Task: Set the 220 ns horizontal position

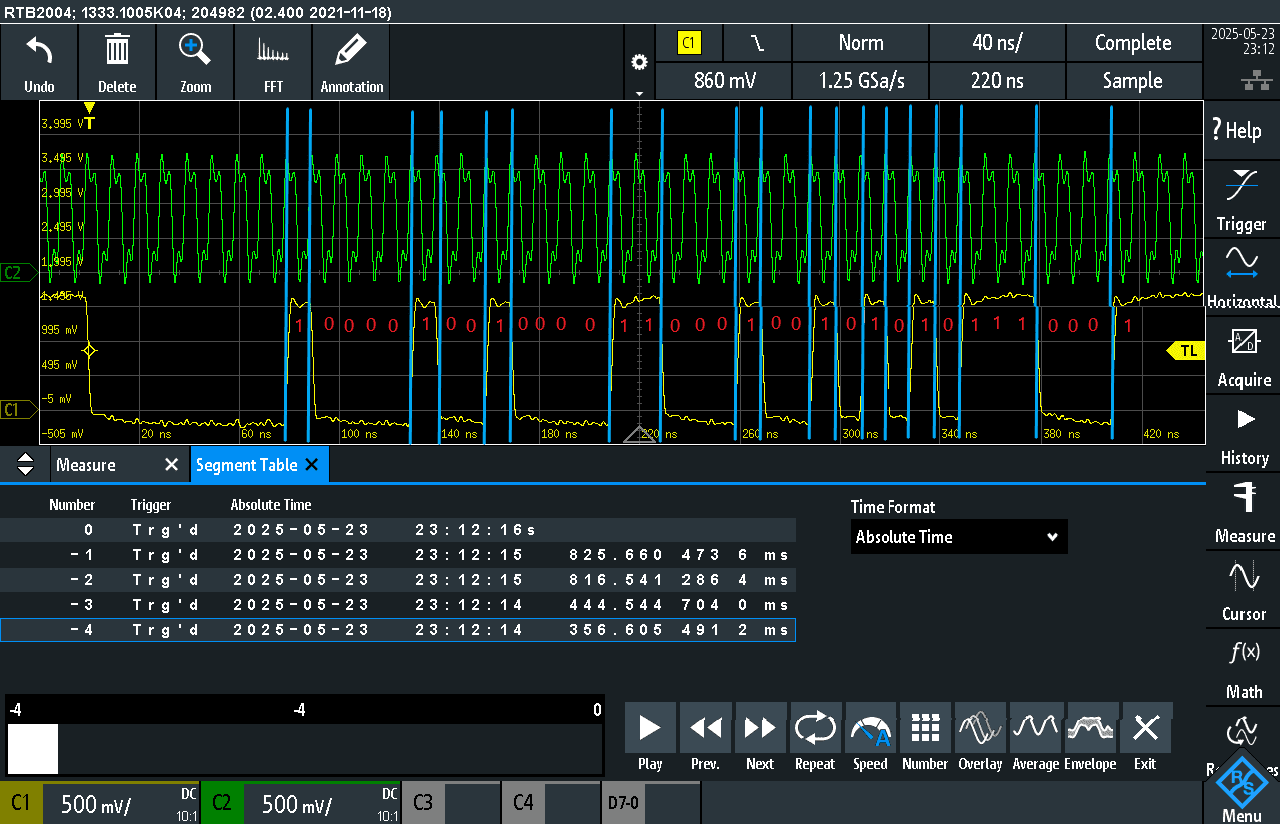Action: [997, 81]
